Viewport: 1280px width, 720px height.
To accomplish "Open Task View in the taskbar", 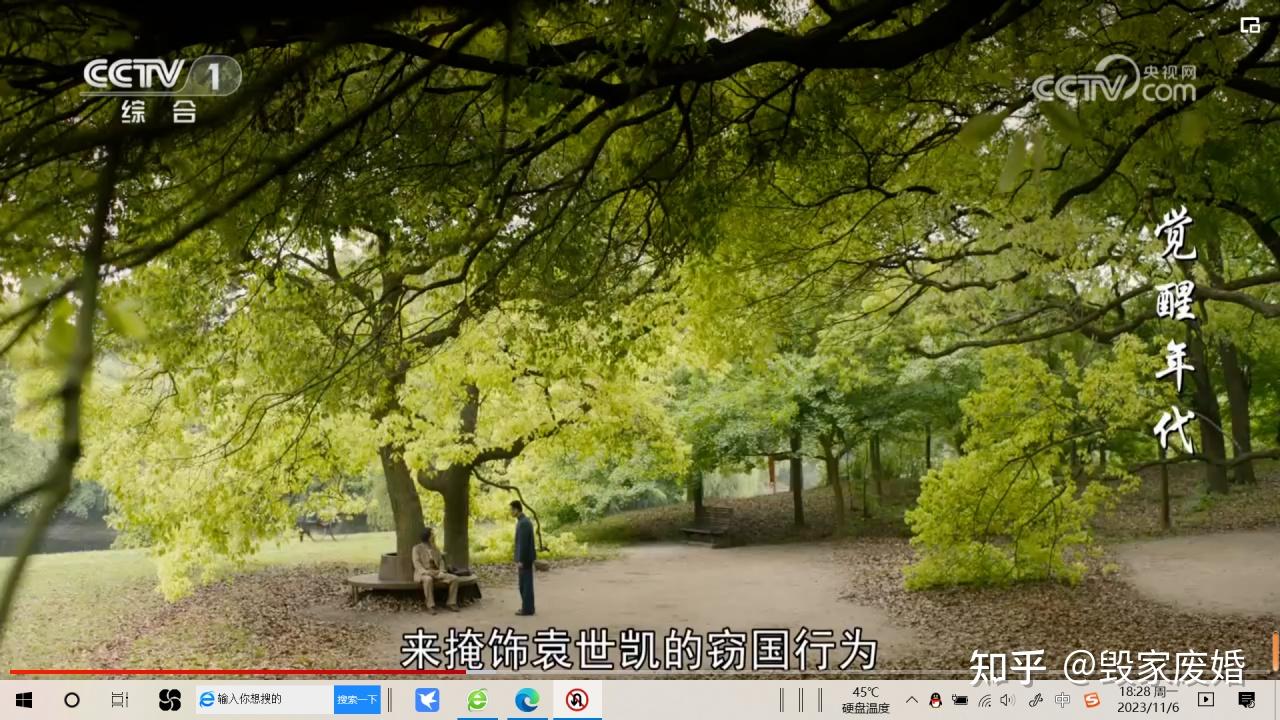I will pos(120,700).
